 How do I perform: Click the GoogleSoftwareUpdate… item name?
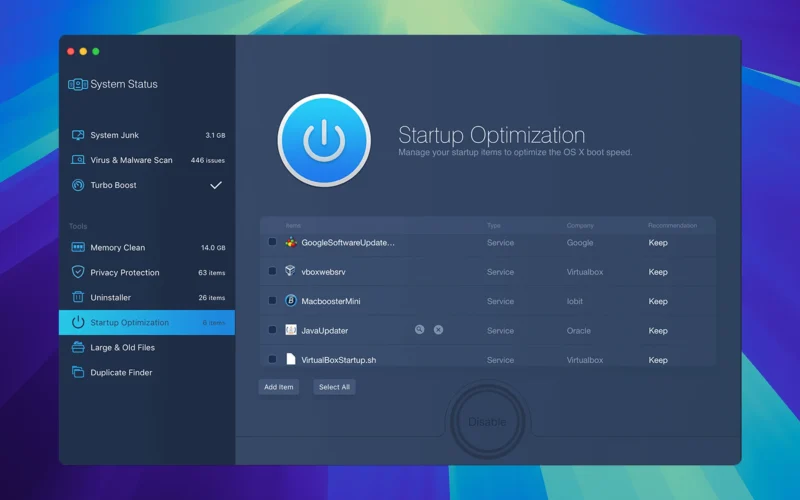point(348,242)
